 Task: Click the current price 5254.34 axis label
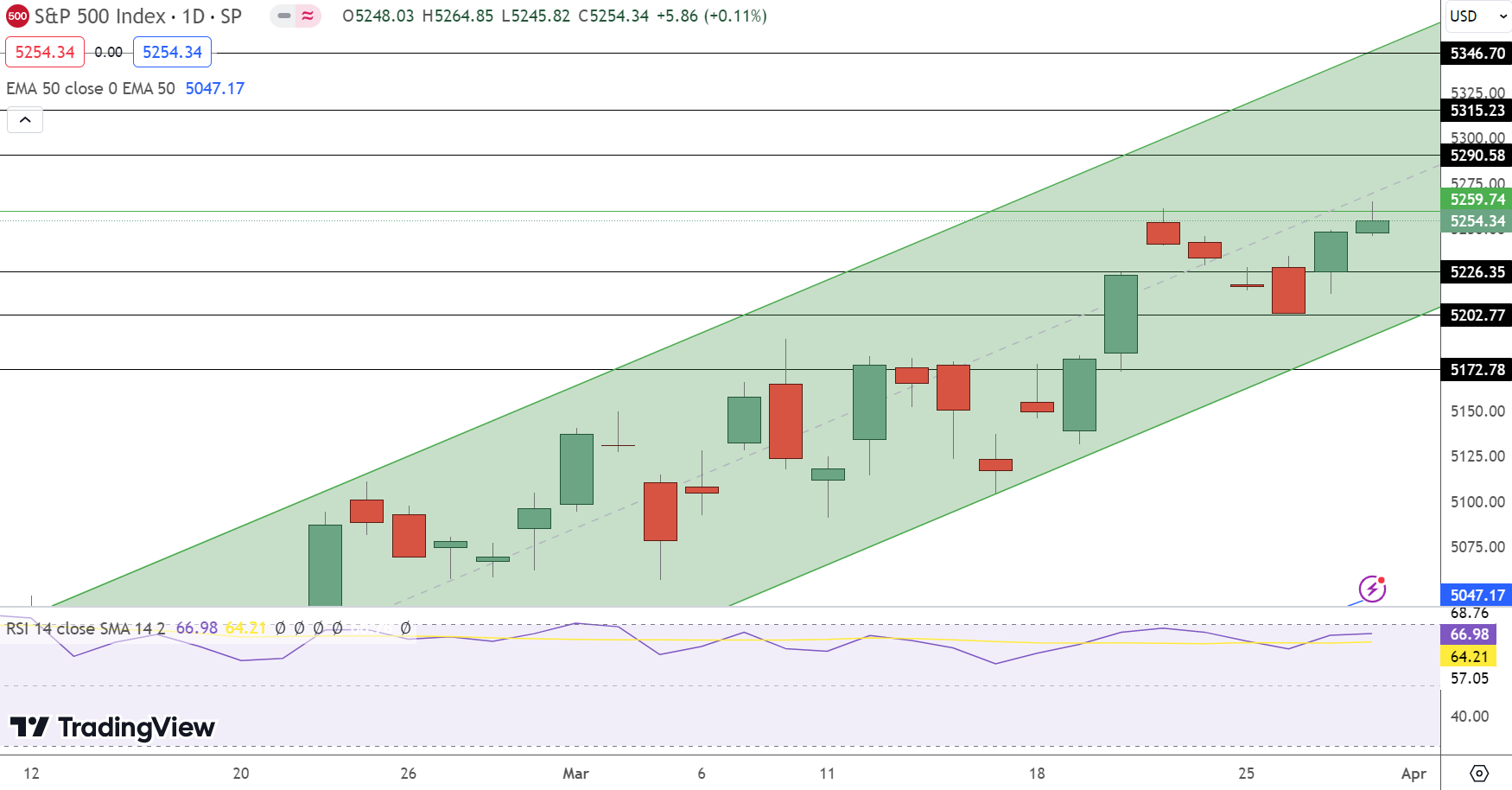coord(1477,221)
